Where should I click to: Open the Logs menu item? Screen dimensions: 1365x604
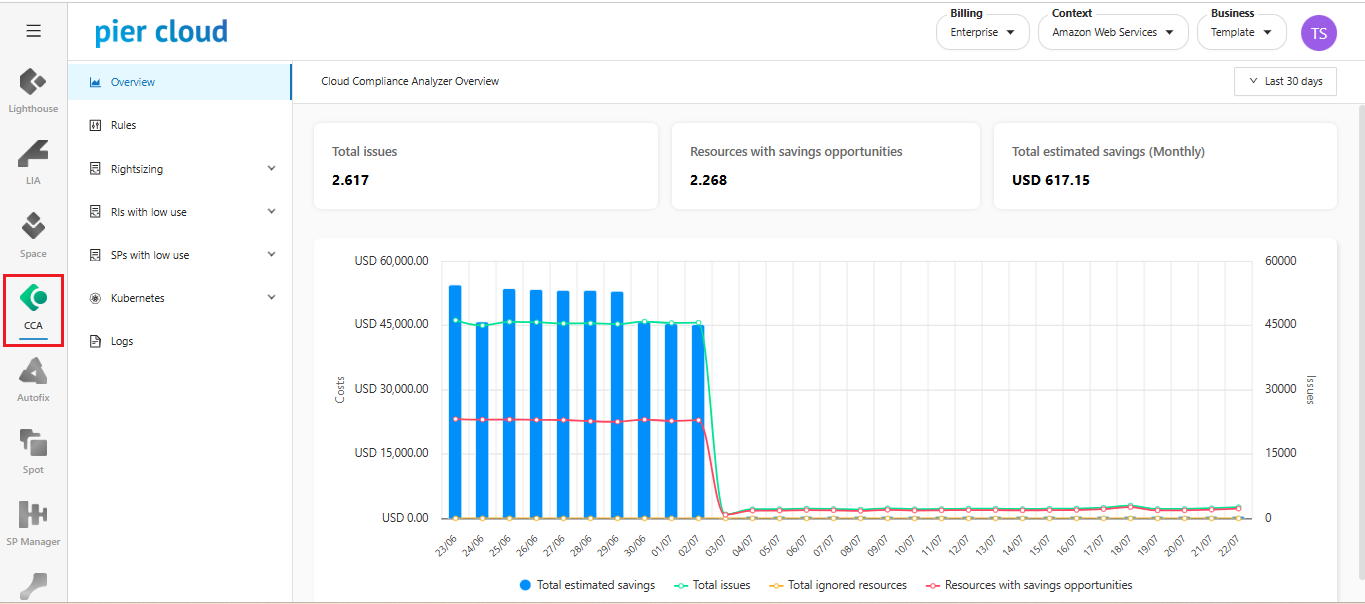point(121,341)
